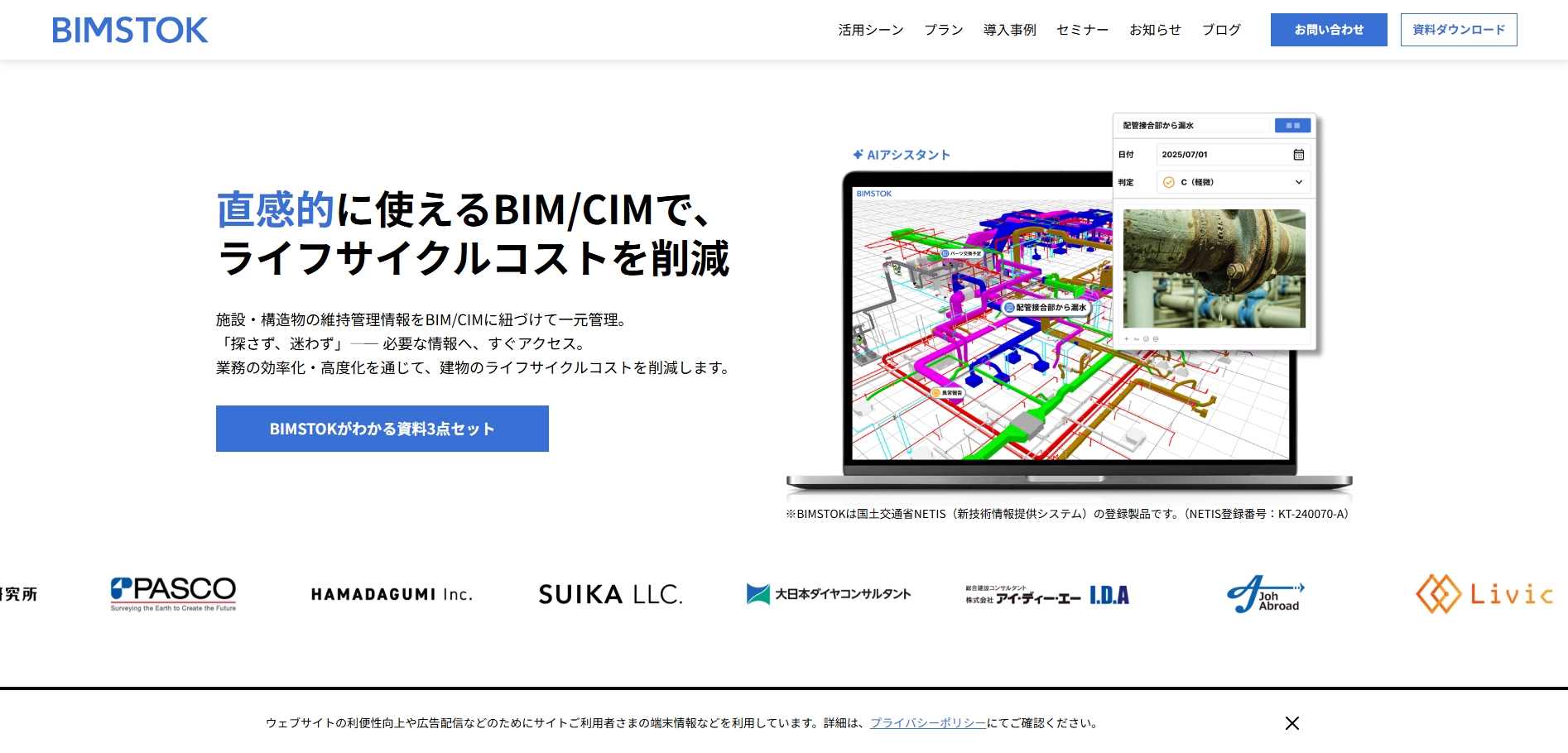The image size is (1568, 753).
Task: Click the I.D.A company logo
Action: pyautogui.click(x=1047, y=594)
